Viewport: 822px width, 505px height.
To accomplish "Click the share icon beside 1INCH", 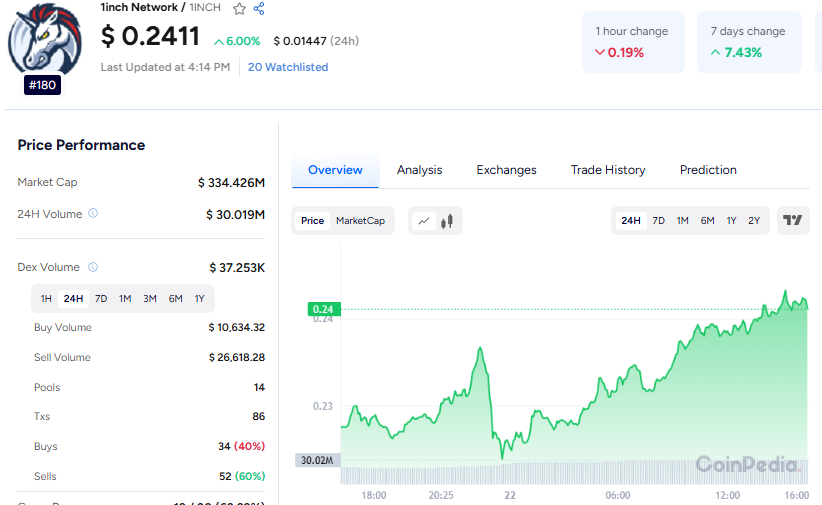I will [x=259, y=8].
